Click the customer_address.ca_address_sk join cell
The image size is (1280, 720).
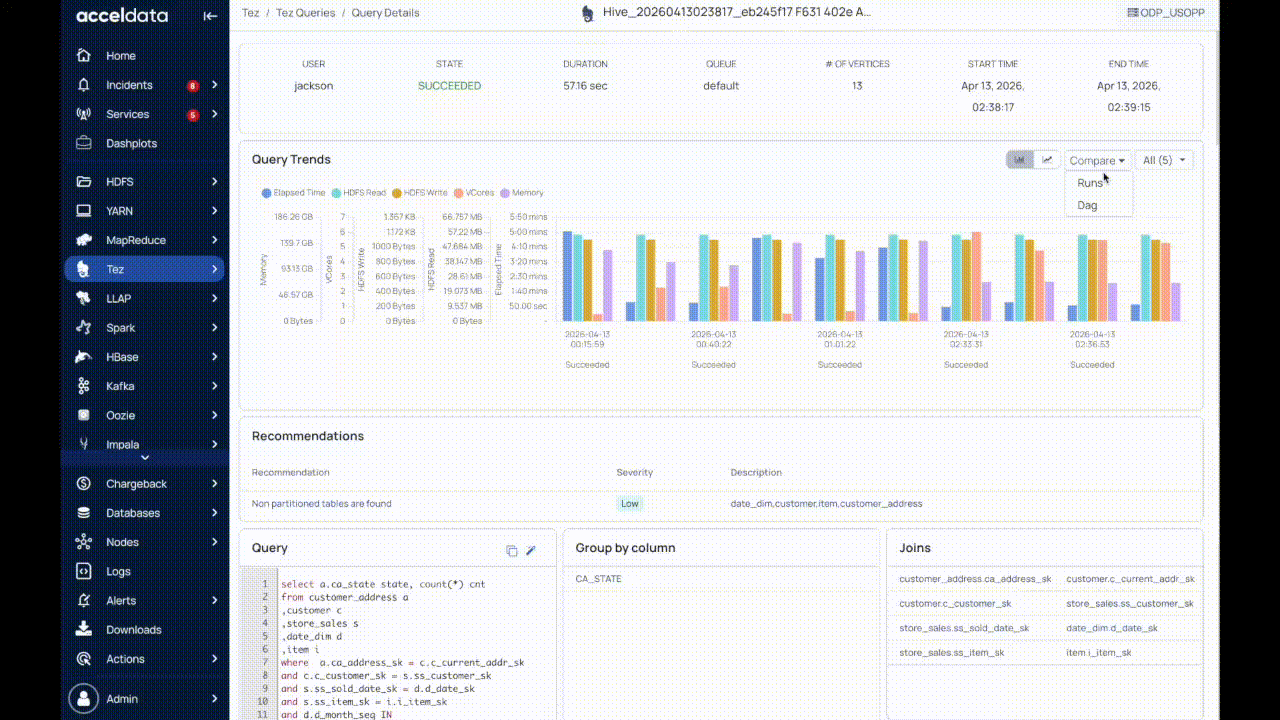coord(975,579)
